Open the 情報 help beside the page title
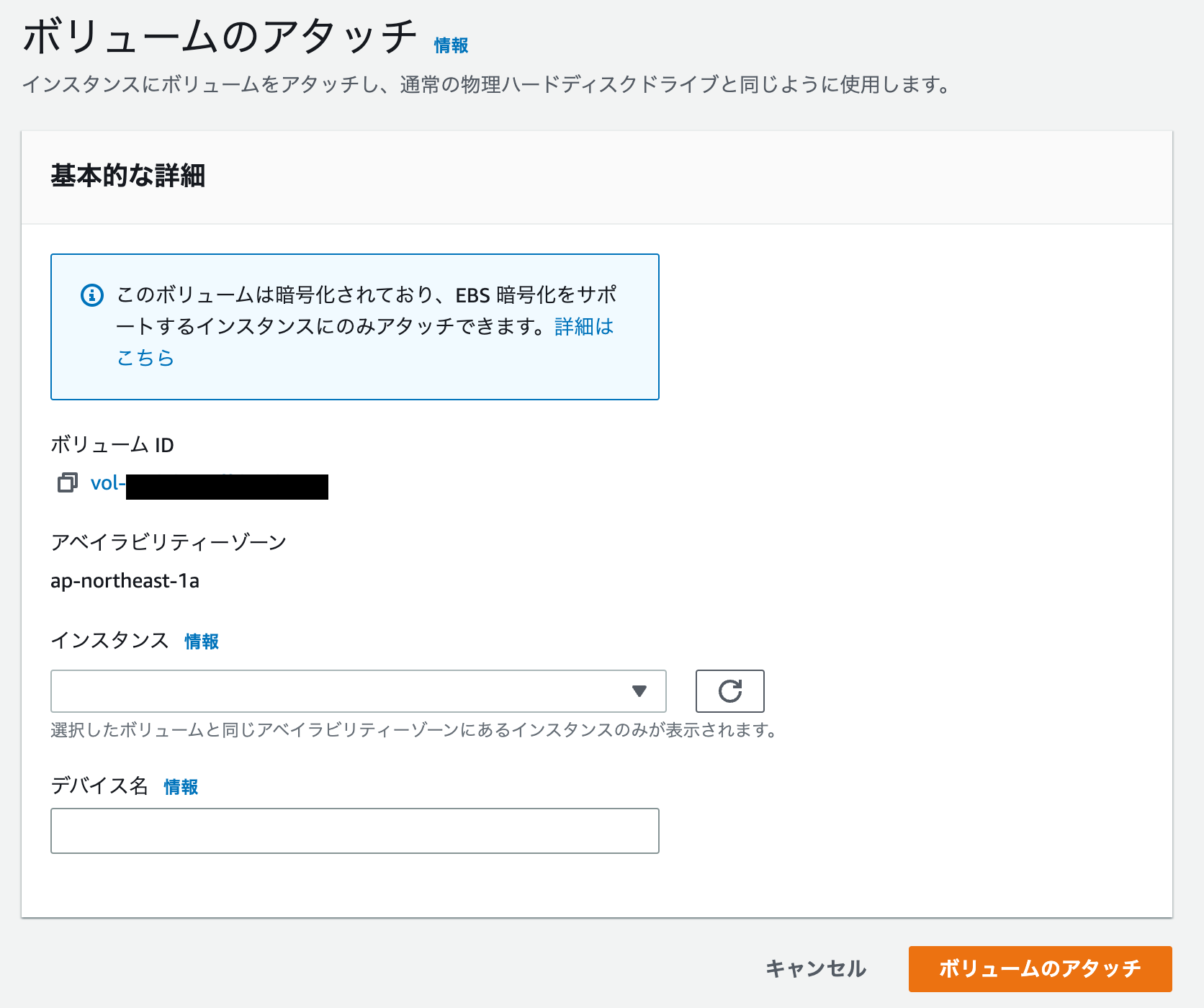Viewport: 1204px width, 1008px height. click(x=450, y=45)
